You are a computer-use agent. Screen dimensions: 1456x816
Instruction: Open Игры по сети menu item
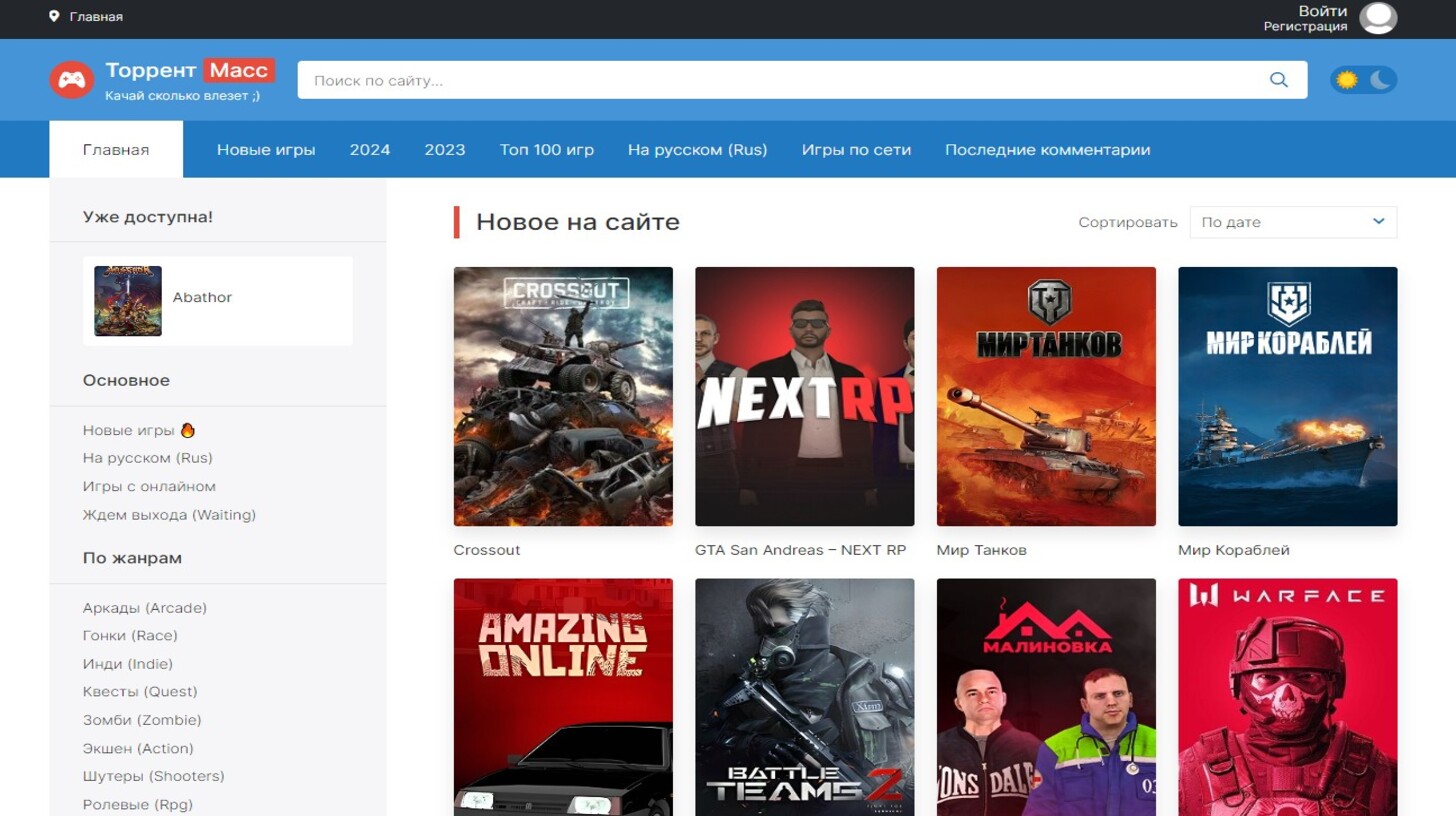(856, 150)
